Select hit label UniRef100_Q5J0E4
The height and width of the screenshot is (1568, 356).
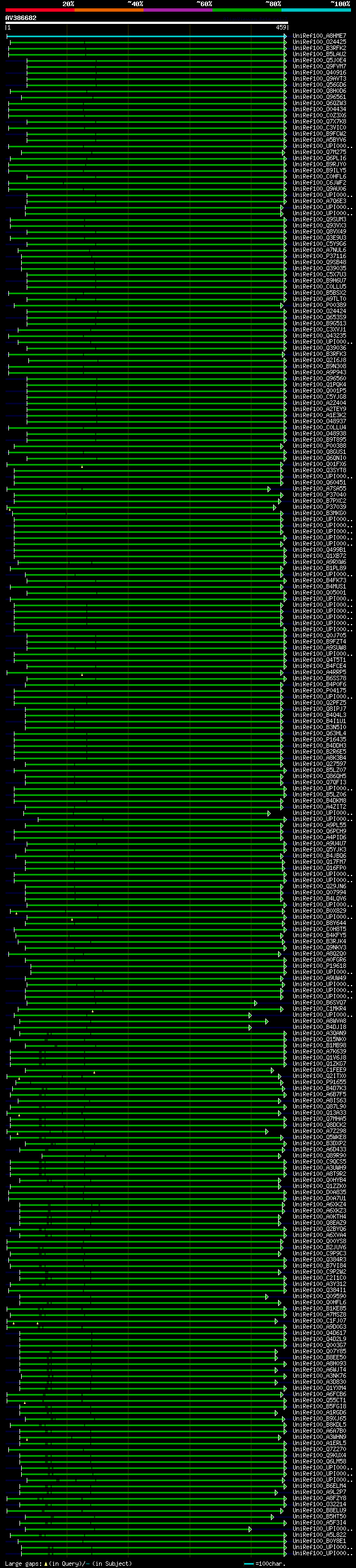click(319, 60)
